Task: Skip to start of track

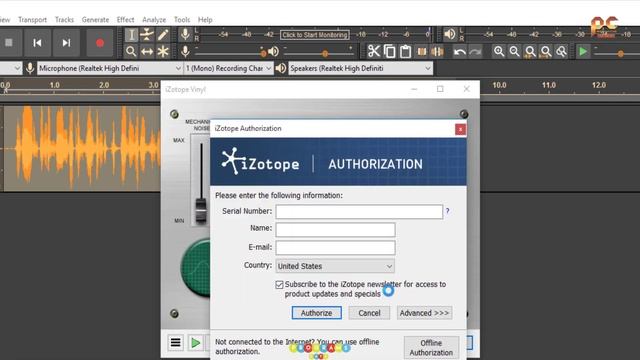Action: point(37,42)
